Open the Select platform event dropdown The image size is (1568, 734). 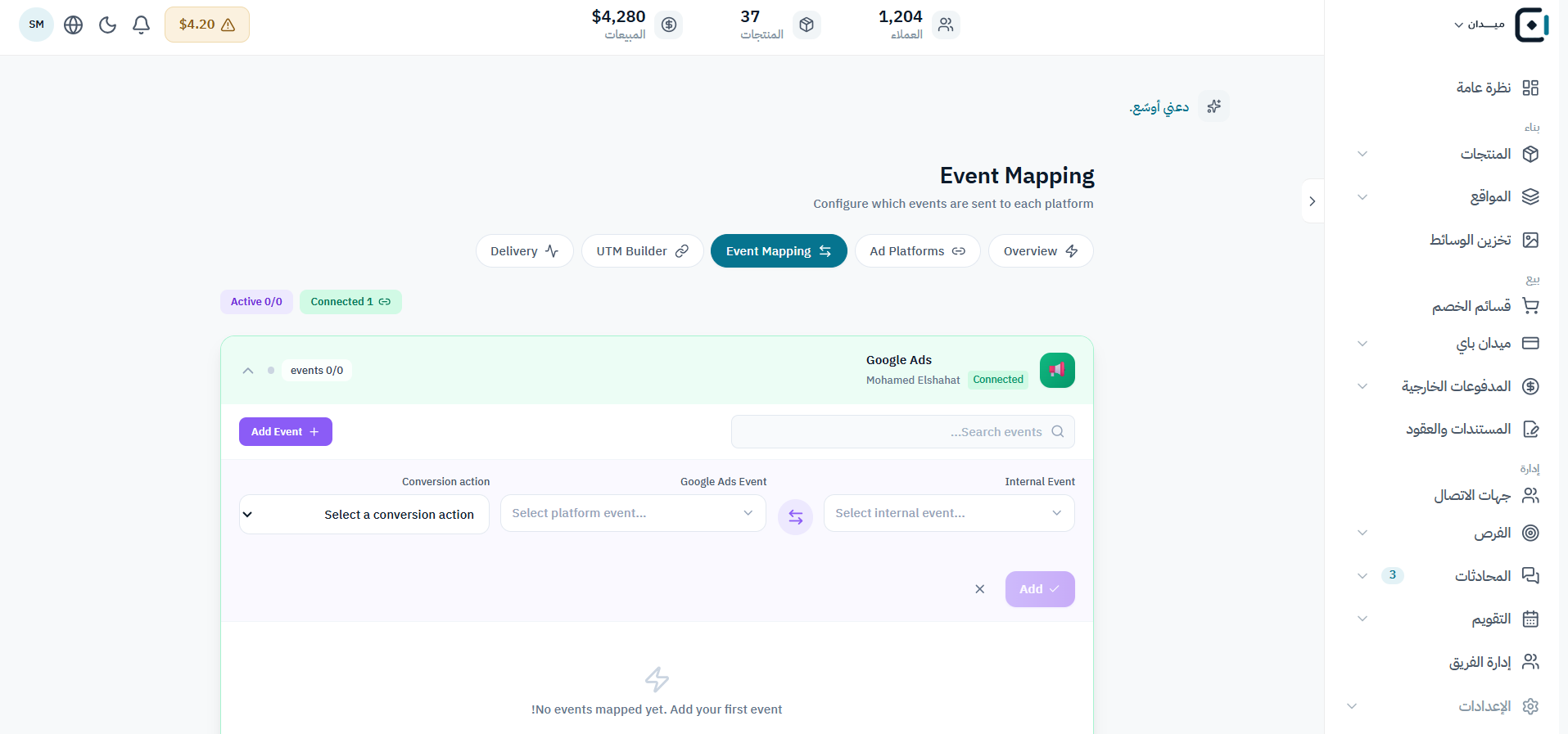coord(633,513)
